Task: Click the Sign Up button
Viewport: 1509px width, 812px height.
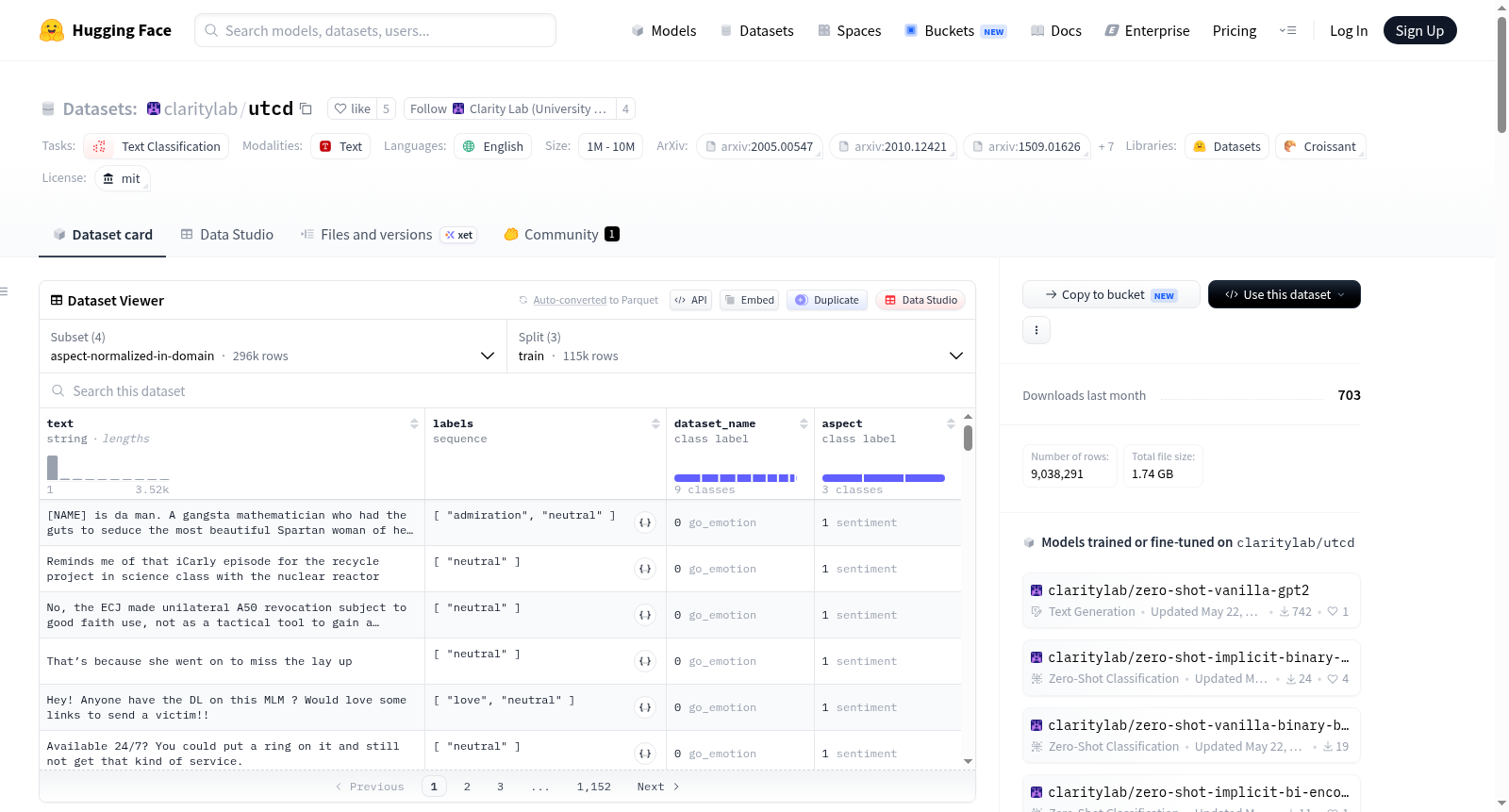Action: pos(1419,30)
